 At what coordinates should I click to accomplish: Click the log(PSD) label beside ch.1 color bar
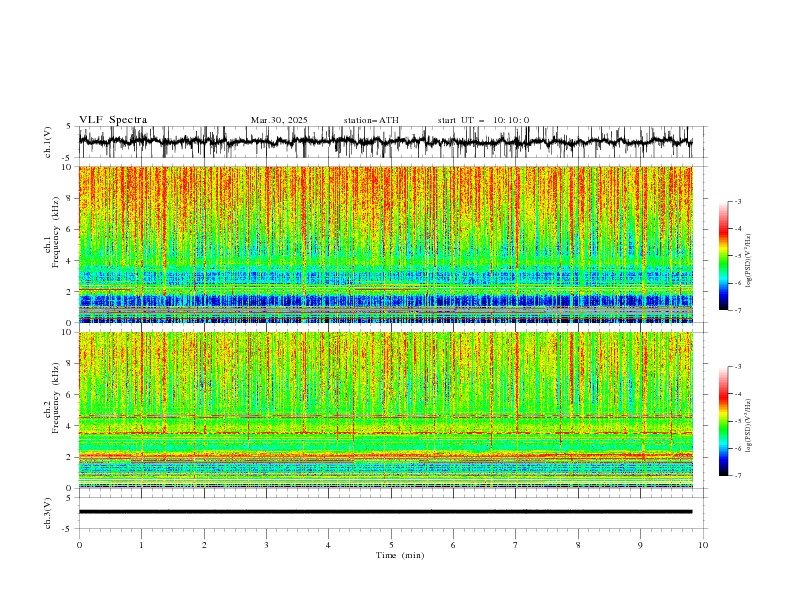pyautogui.click(x=748, y=261)
